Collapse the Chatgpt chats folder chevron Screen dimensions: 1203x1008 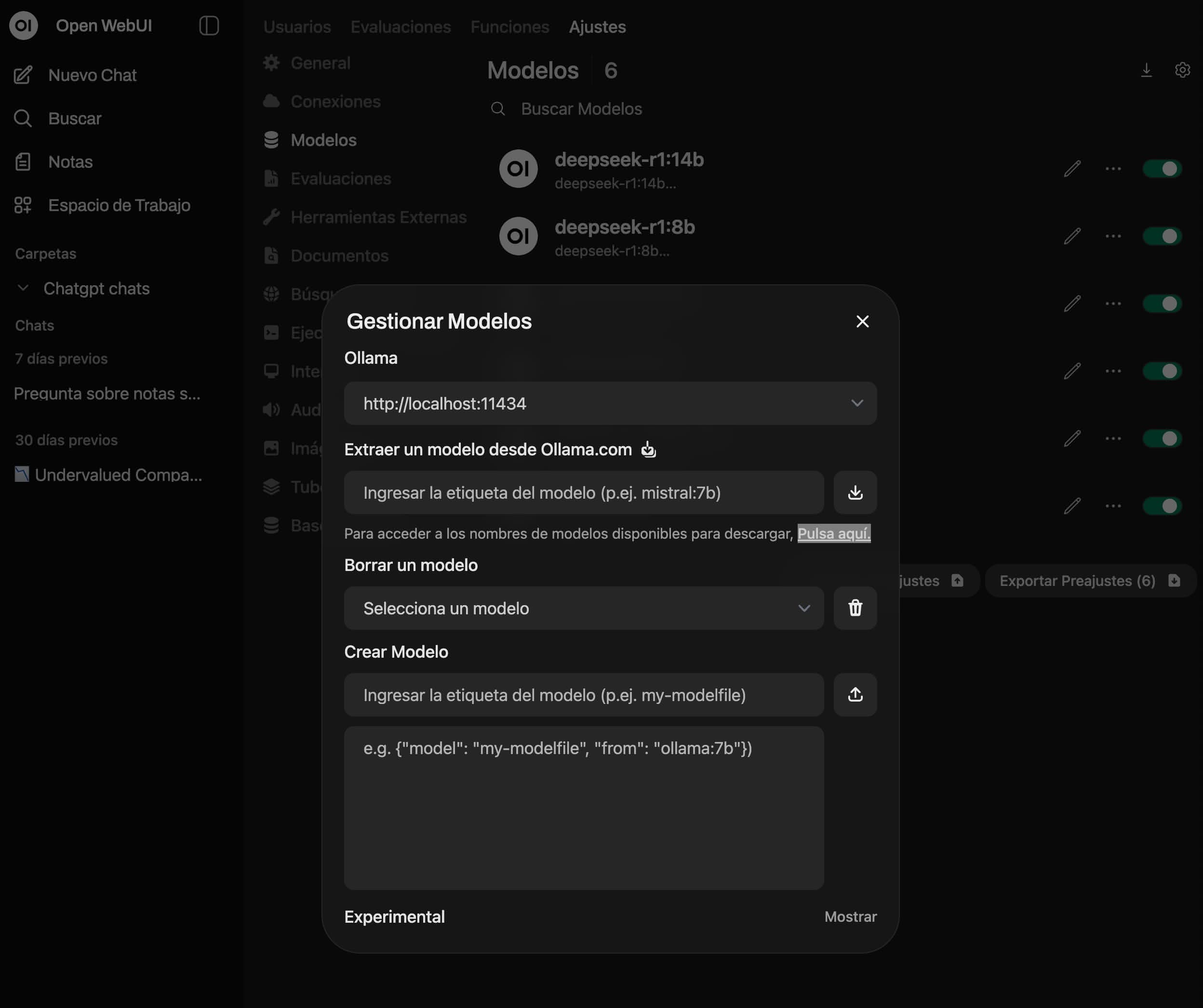(23, 288)
